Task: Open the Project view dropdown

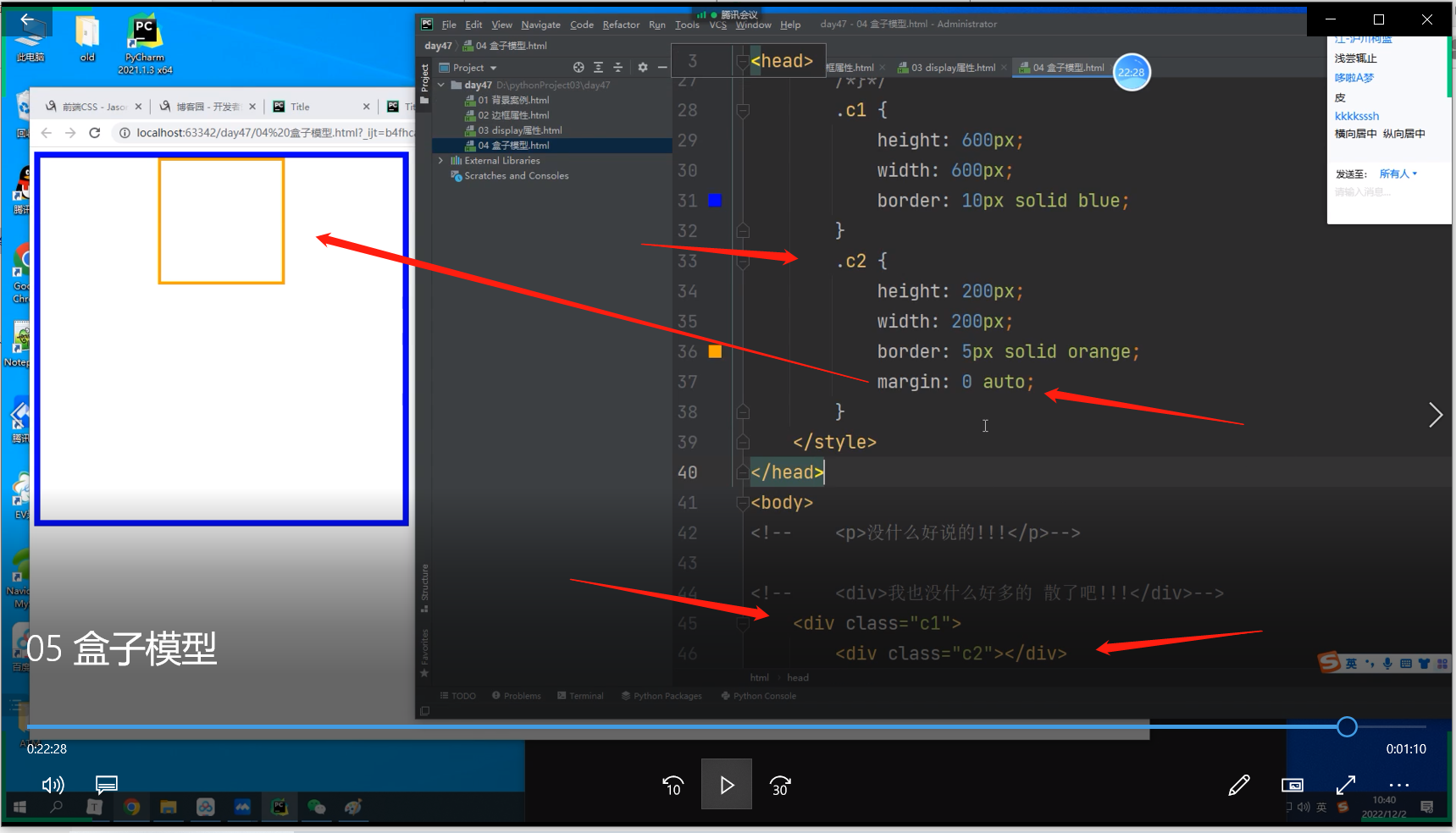Action: pos(493,68)
